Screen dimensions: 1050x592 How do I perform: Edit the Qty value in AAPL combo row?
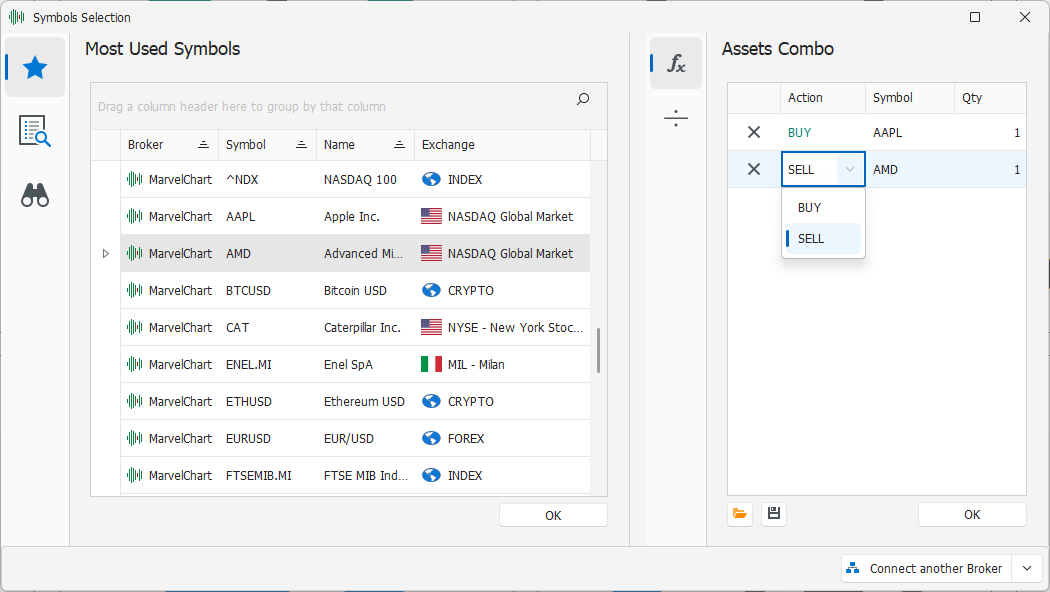tap(990, 133)
